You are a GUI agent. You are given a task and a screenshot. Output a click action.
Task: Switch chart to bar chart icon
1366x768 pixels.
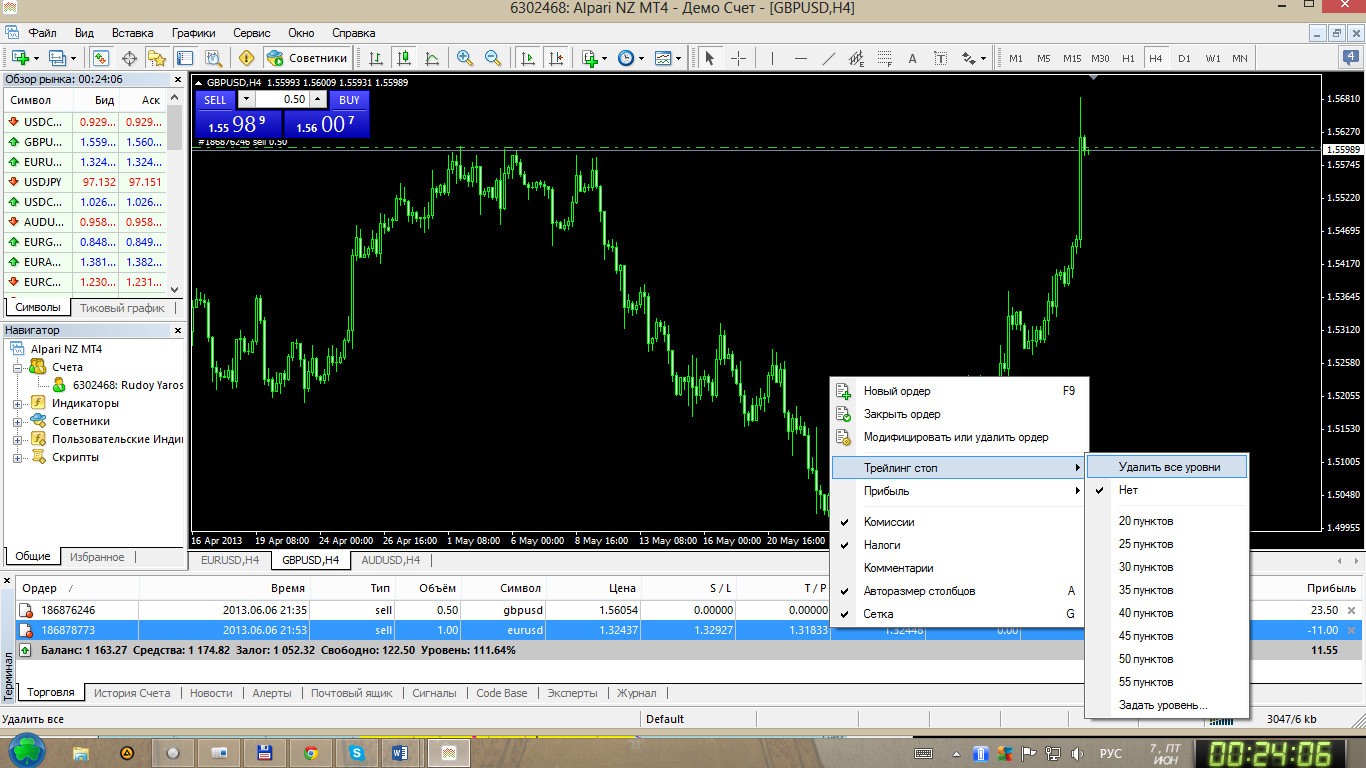click(376, 58)
